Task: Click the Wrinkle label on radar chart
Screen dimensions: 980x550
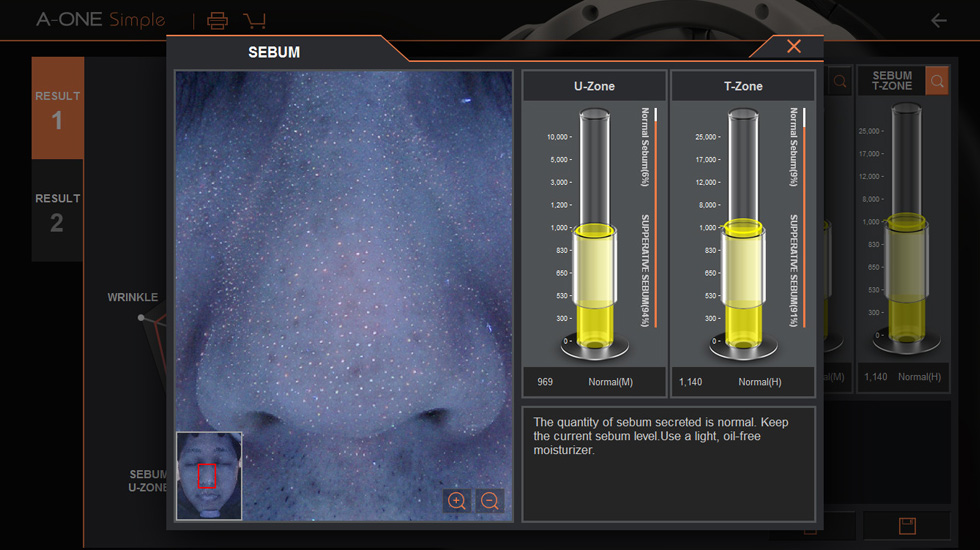Action: point(133,297)
